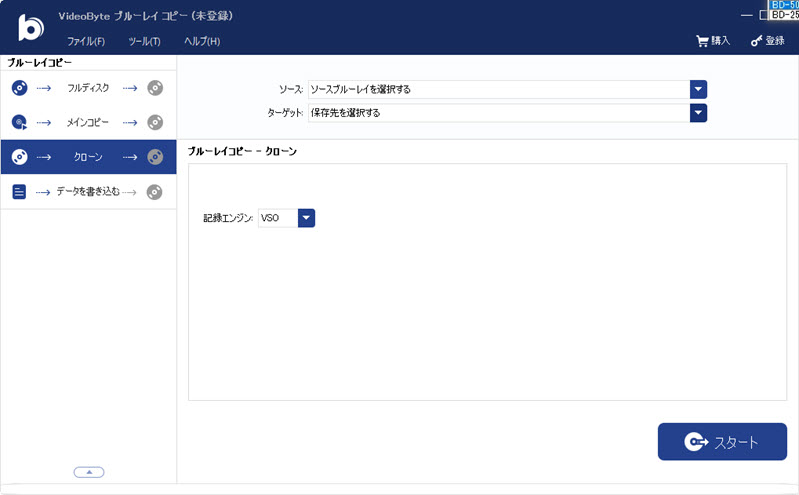Image resolution: width=799 pixels, height=495 pixels.
Task: Open the ターゲット dropdown arrow
Action: point(698,113)
